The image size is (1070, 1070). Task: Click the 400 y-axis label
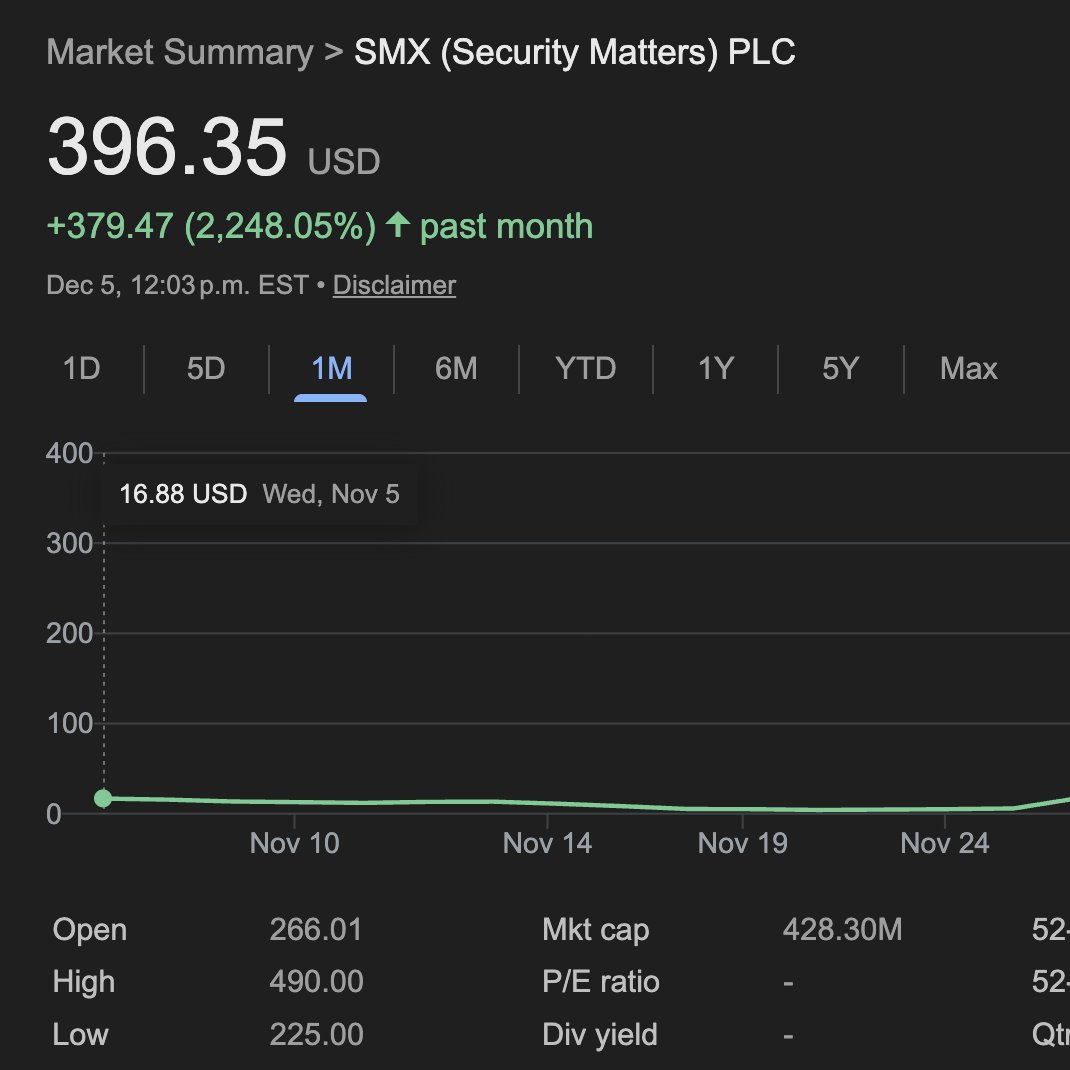tap(69, 453)
